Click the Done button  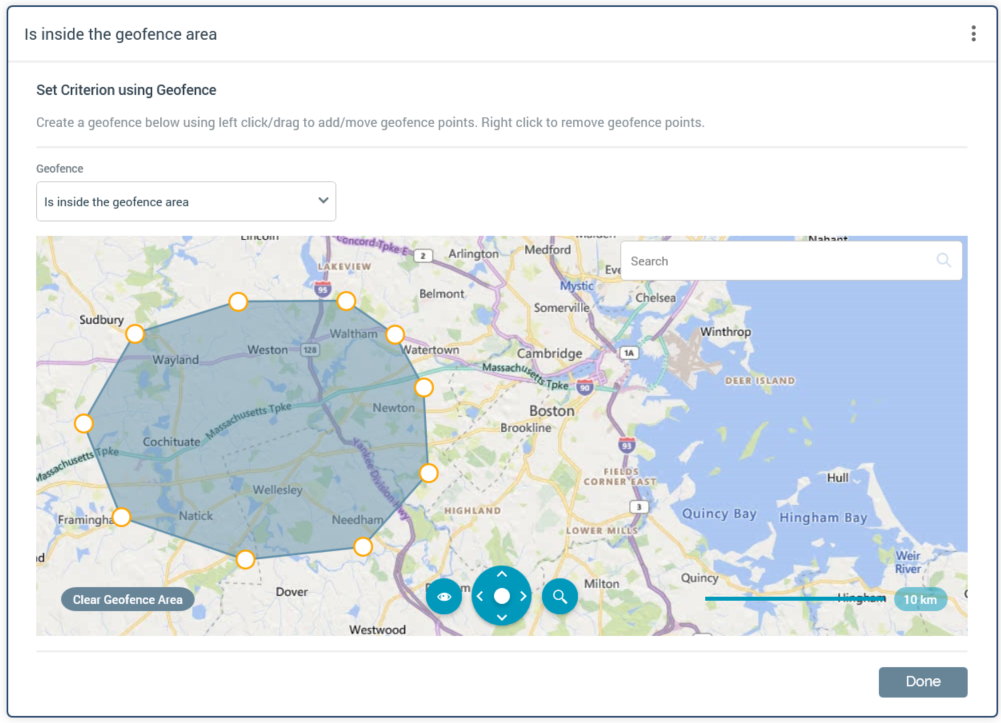[x=922, y=682]
